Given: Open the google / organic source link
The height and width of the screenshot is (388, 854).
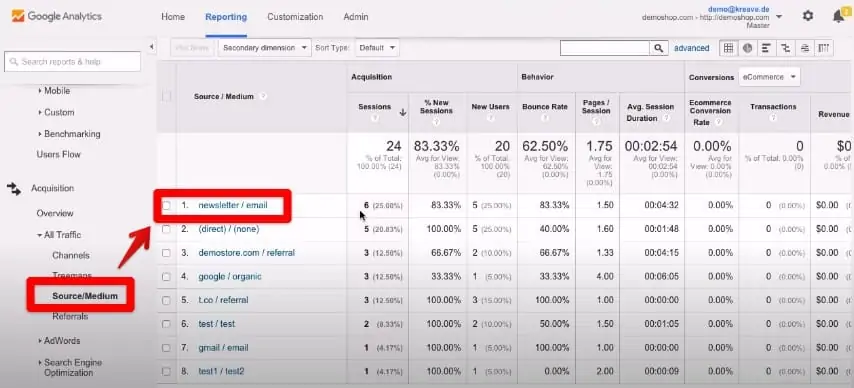Looking at the screenshot, I should pyautogui.click(x=230, y=277).
